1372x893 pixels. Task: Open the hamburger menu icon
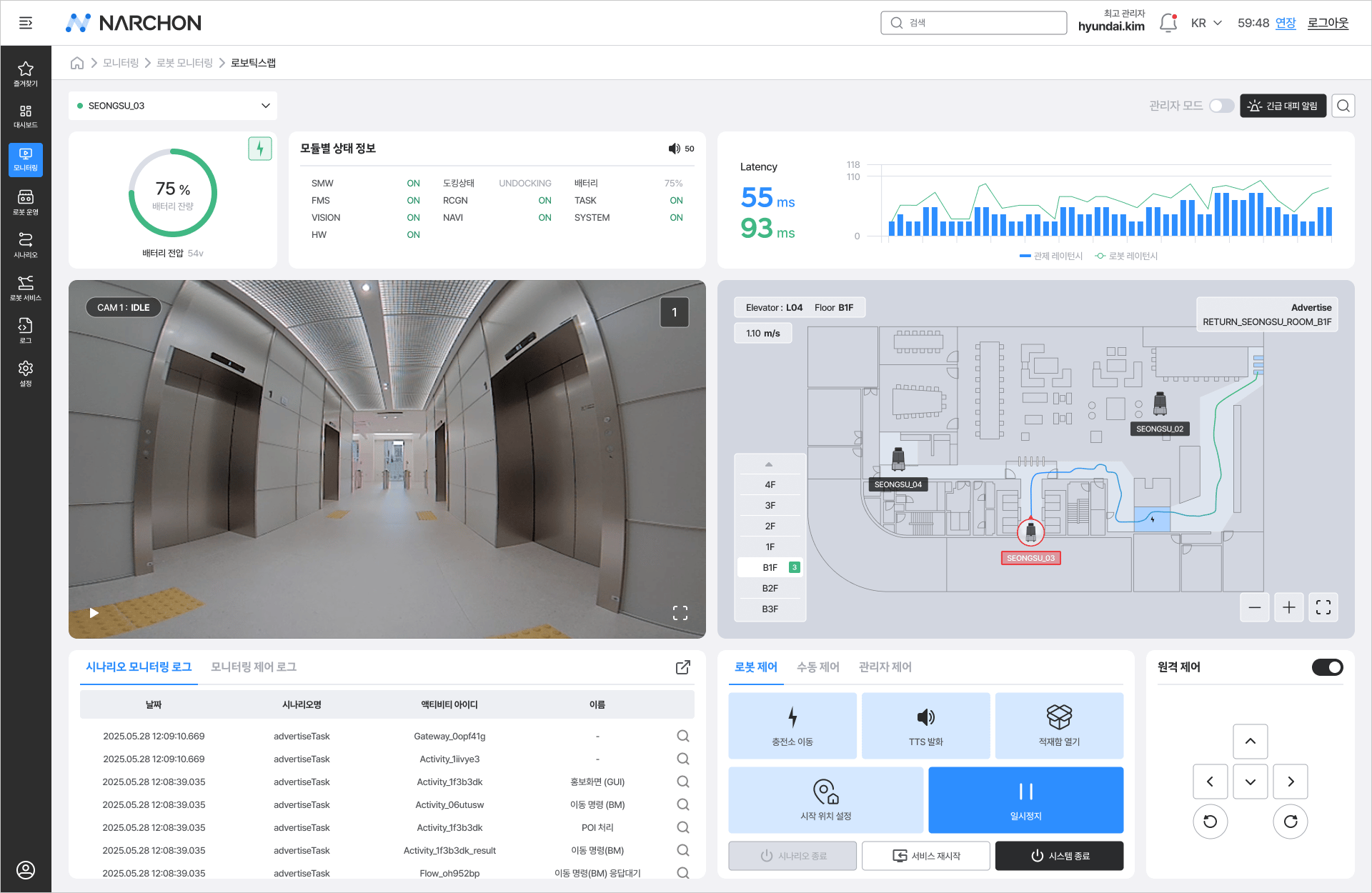(26, 23)
